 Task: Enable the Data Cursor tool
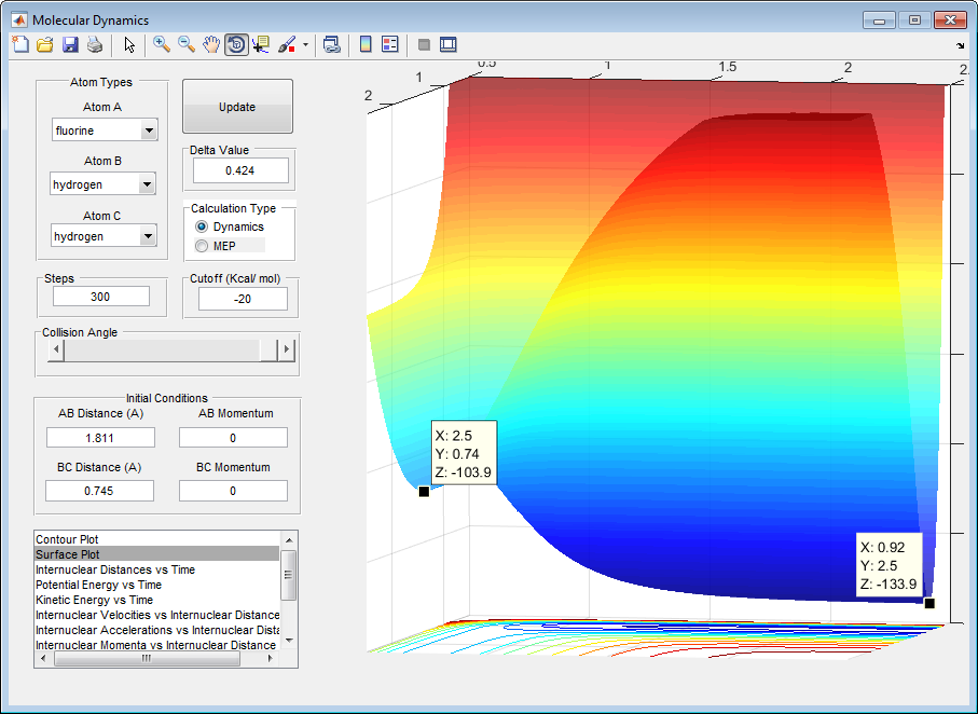point(261,44)
